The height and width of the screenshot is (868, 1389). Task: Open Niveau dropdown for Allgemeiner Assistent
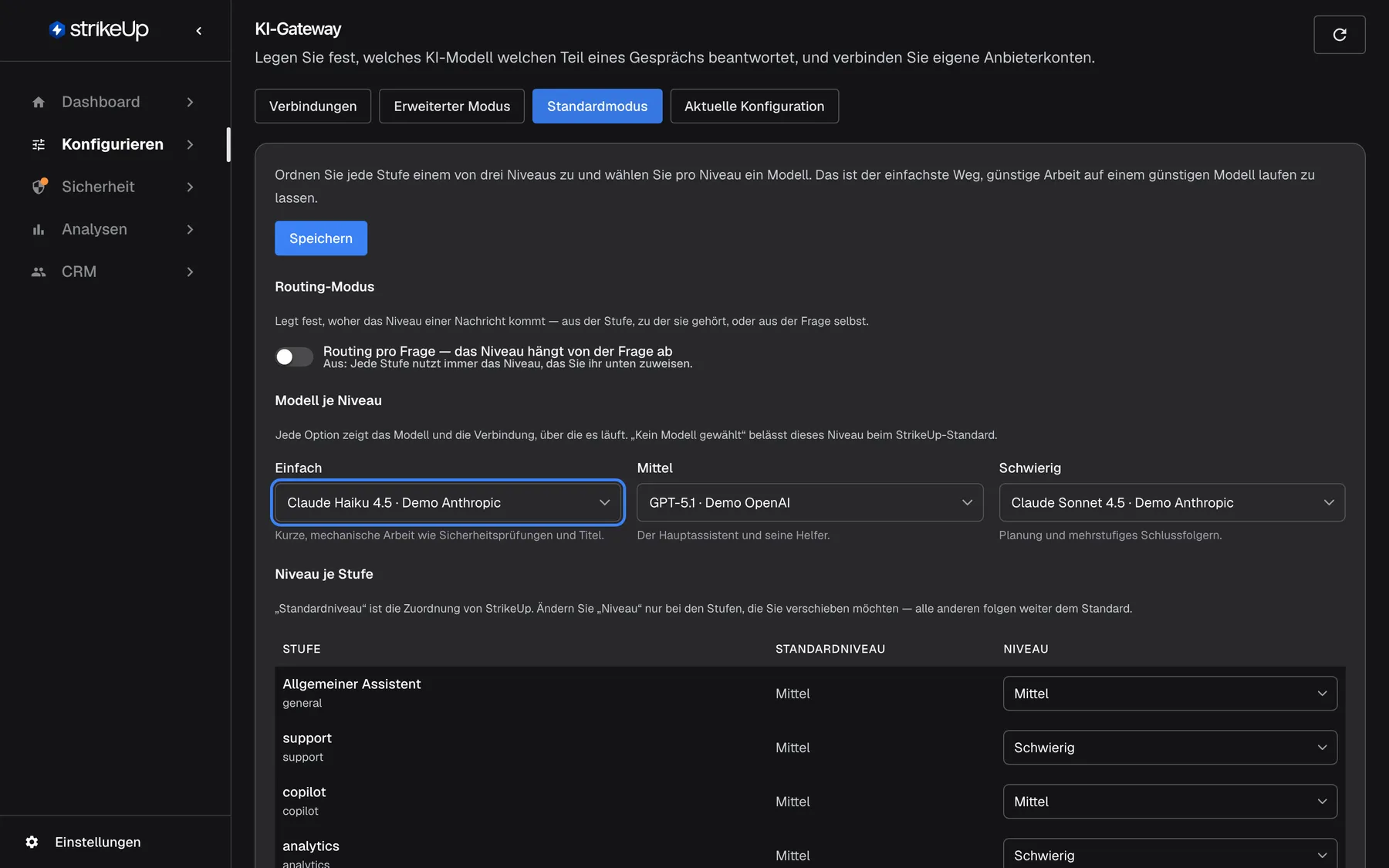point(1170,694)
